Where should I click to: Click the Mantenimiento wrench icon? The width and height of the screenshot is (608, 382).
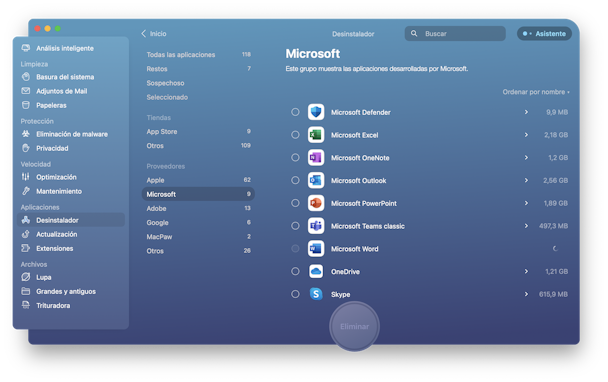(26, 191)
